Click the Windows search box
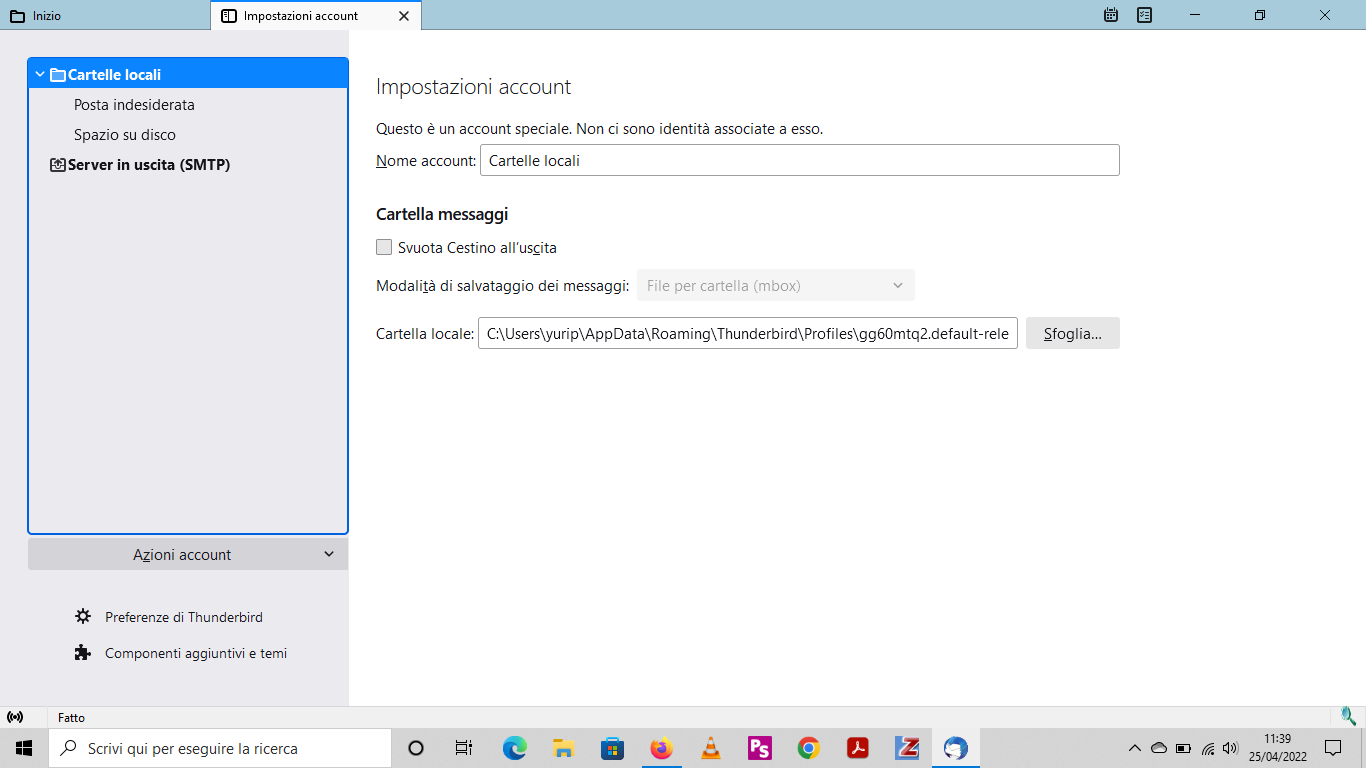The width and height of the screenshot is (1366, 768). [x=220, y=748]
